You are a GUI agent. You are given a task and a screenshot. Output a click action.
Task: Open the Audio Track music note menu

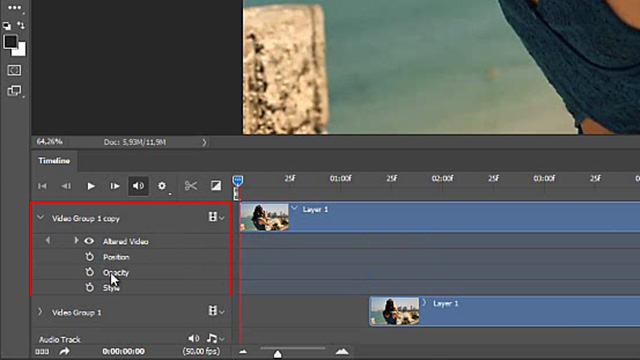pyautogui.click(x=215, y=338)
